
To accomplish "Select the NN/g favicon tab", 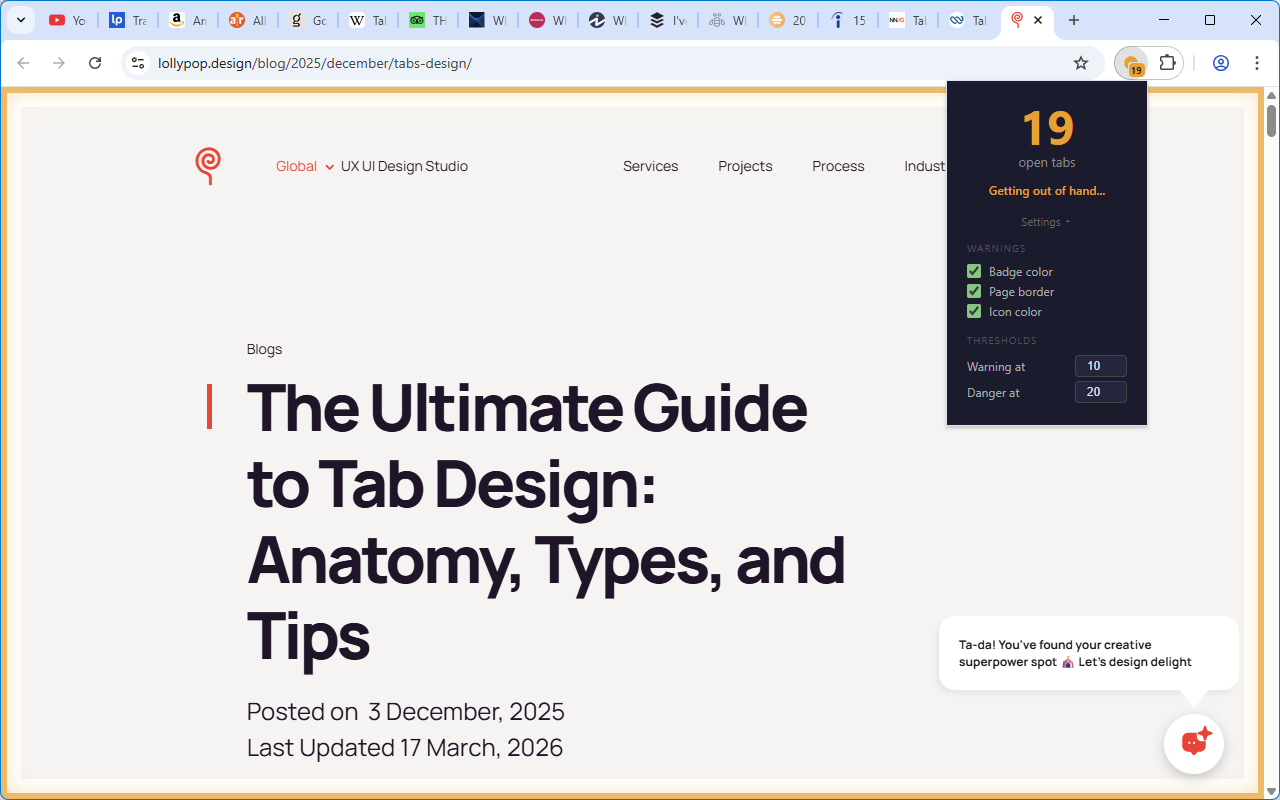I will (x=907, y=20).
